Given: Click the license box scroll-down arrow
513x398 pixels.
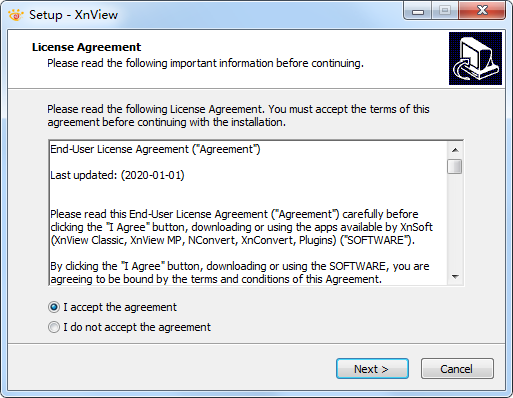Looking at the screenshot, I should click(x=455, y=277).
